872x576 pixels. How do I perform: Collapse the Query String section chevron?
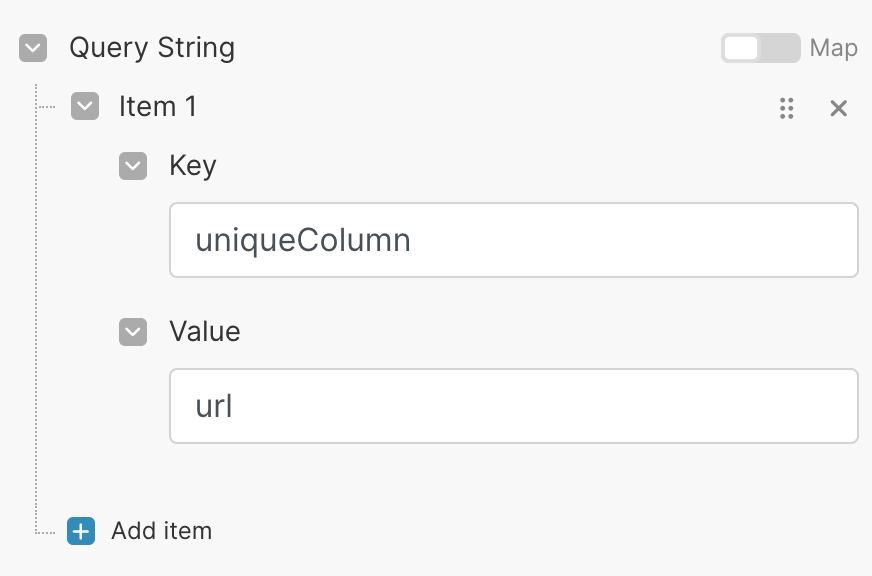click(x=33, y=48)
